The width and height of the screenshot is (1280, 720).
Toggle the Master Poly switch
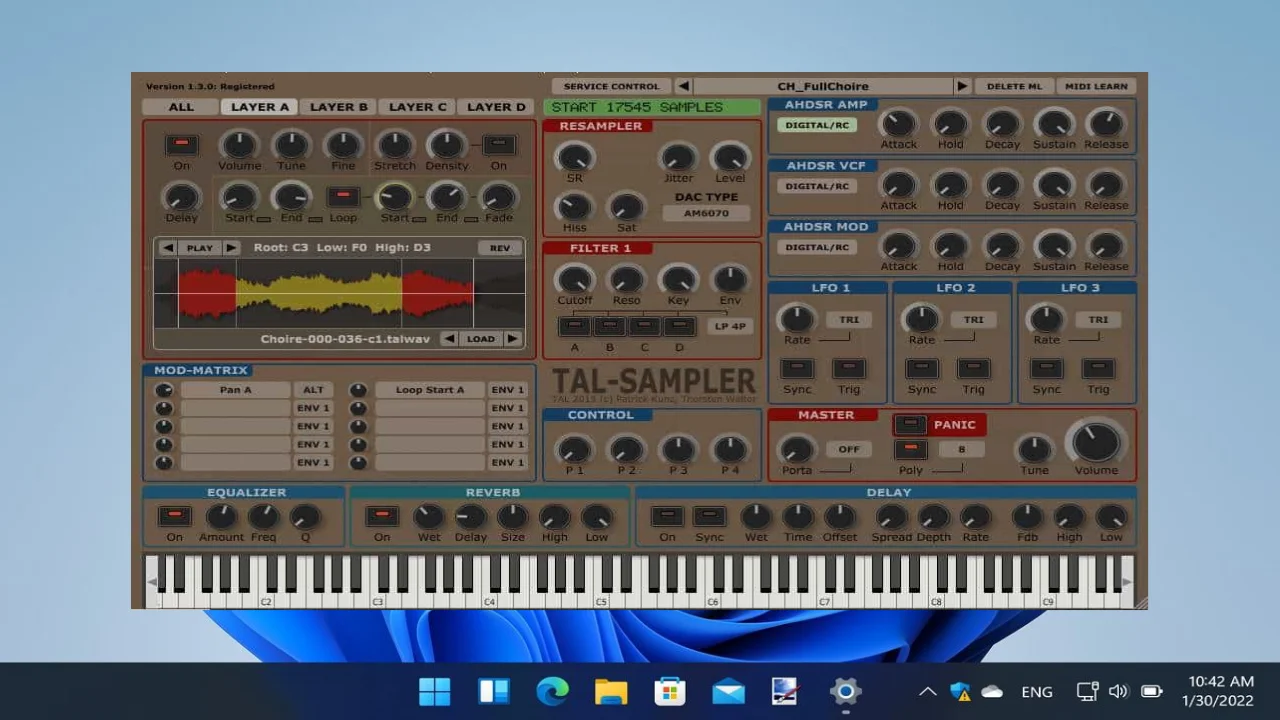coord(910,449)
